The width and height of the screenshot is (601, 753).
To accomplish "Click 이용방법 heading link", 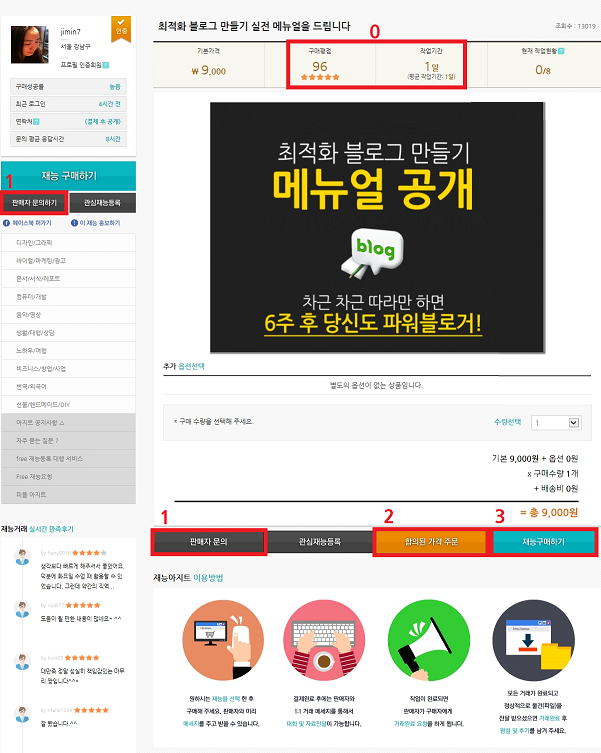I will (208, 577).
